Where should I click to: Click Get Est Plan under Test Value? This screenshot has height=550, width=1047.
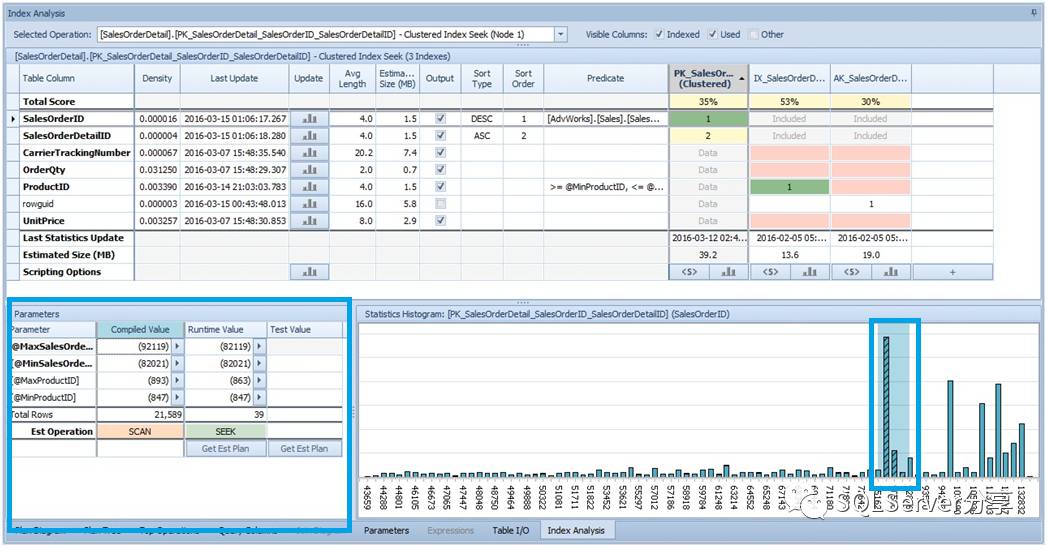click(x=304, y=449)
